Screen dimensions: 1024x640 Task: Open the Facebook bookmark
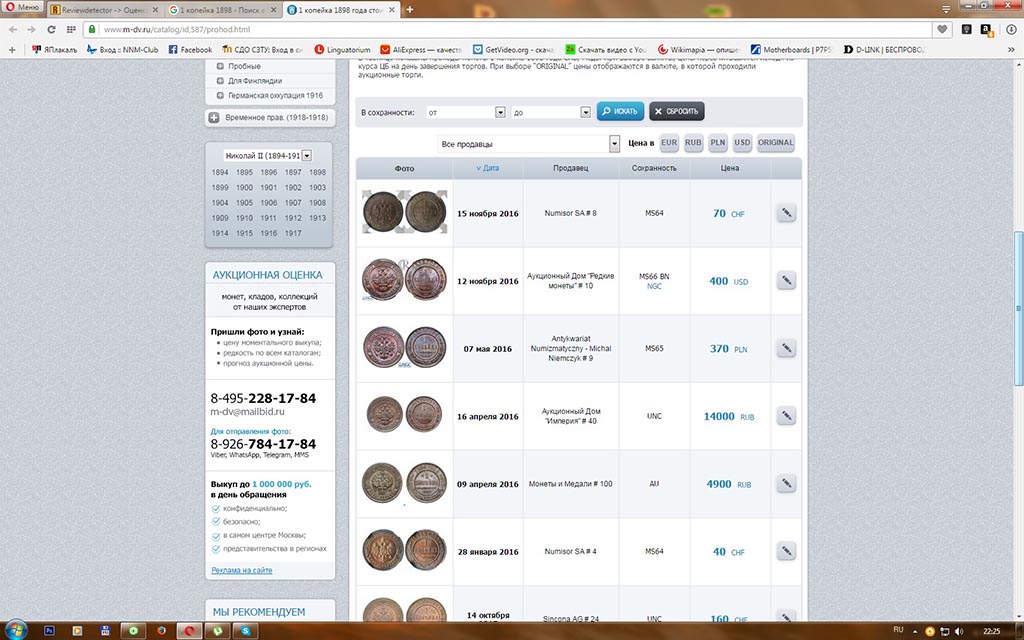coord(190,49)
